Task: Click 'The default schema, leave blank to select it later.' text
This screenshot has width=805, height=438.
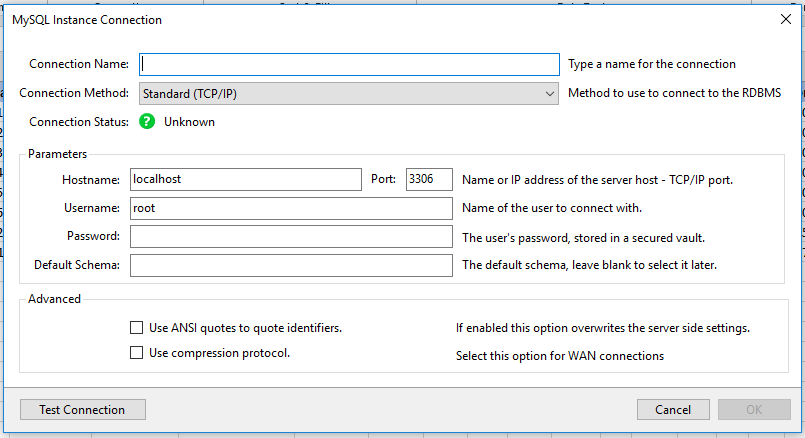Action: (589, 265)
